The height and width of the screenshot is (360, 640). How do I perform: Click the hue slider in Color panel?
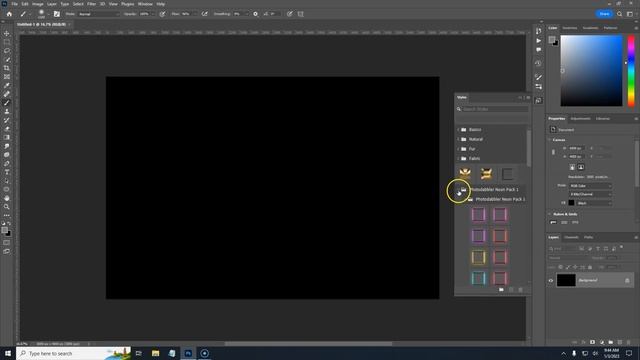click(x=631, y=71)
